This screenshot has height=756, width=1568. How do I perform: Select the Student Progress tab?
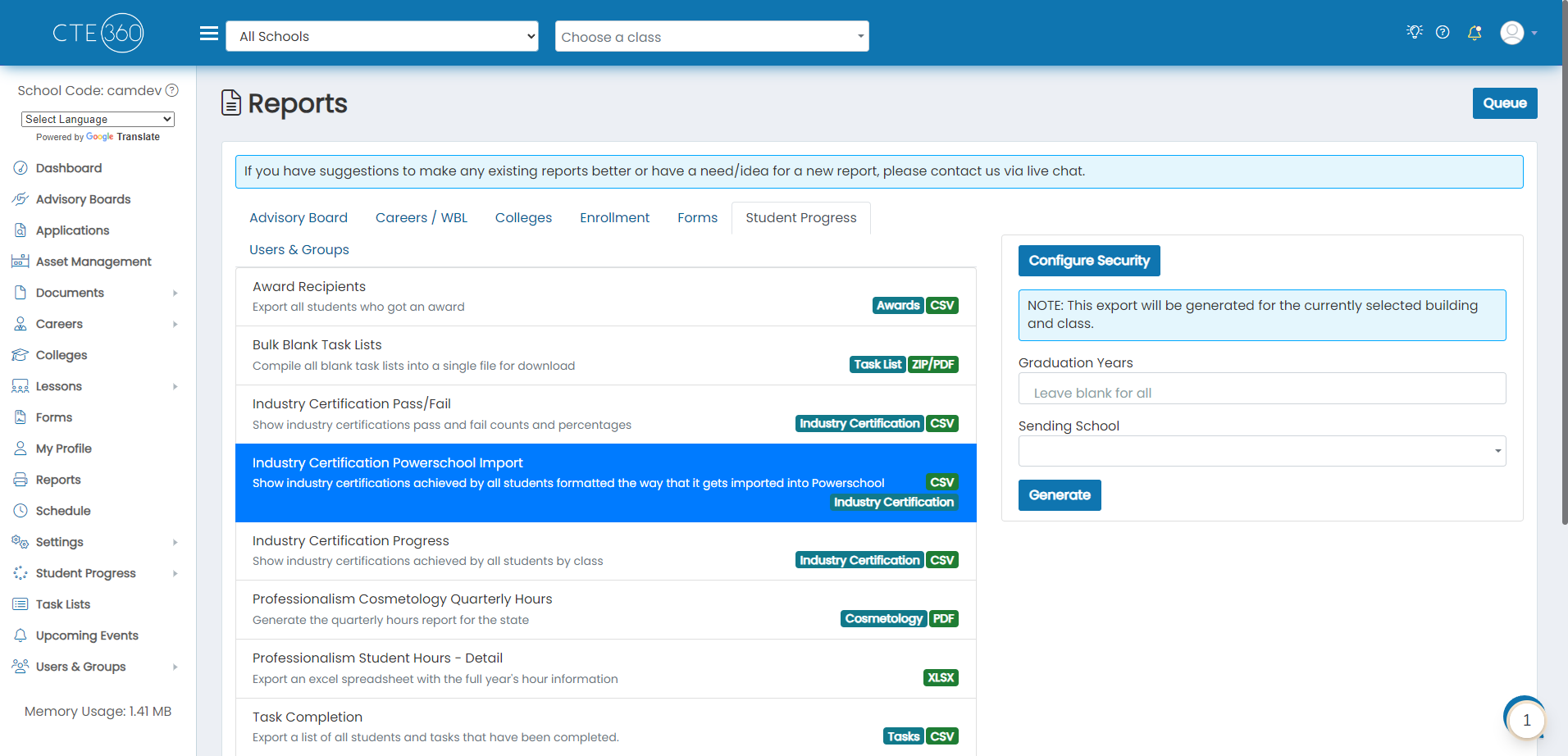tap(801, 218)
